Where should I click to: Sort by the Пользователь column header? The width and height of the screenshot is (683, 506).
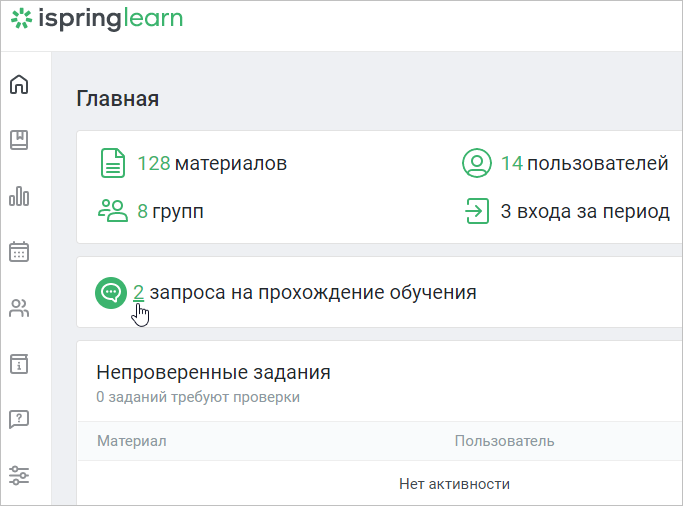pos(504,441)
